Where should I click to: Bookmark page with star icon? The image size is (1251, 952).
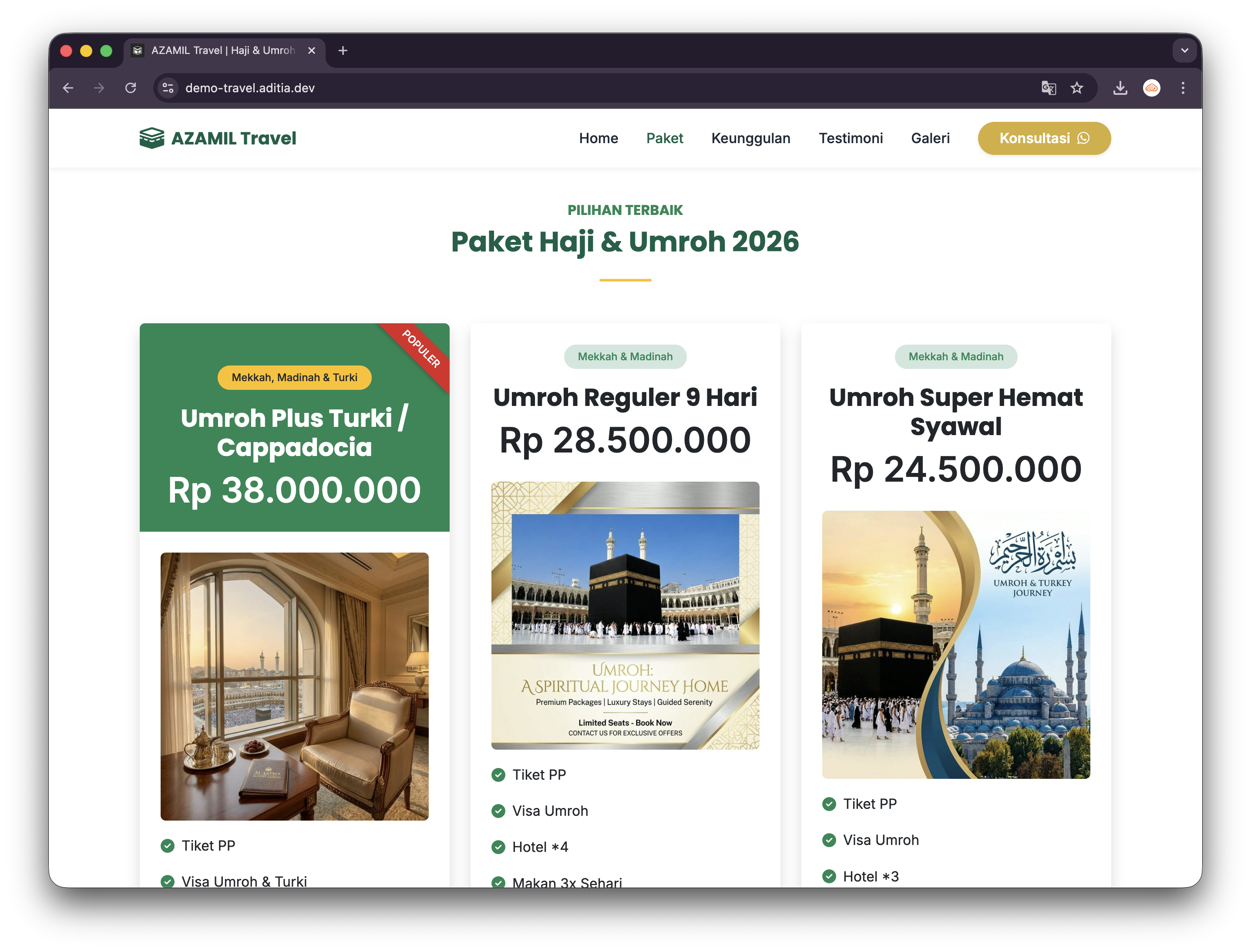1076,88
